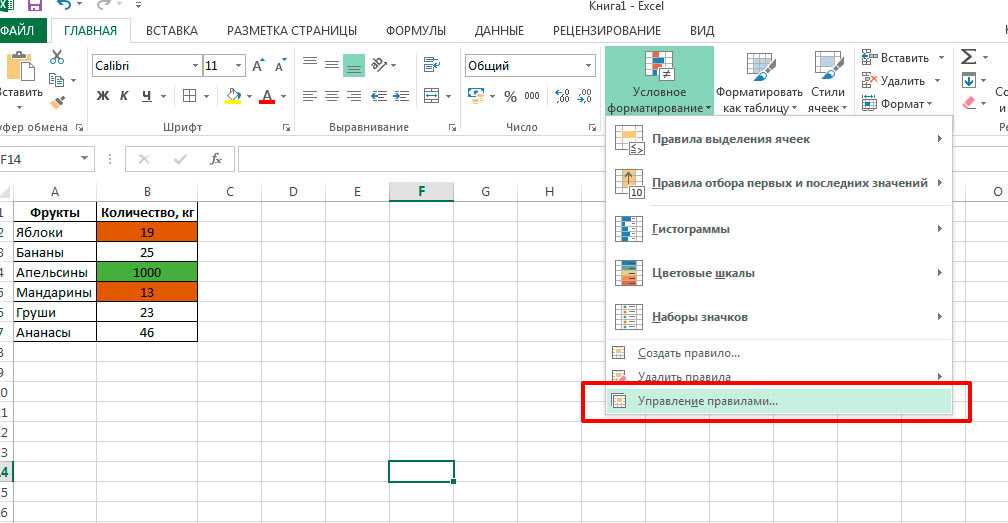Viewport: 1008px width, 523px height.
Task: Click the Cut scissors icon
Action: tap(57, 57)
